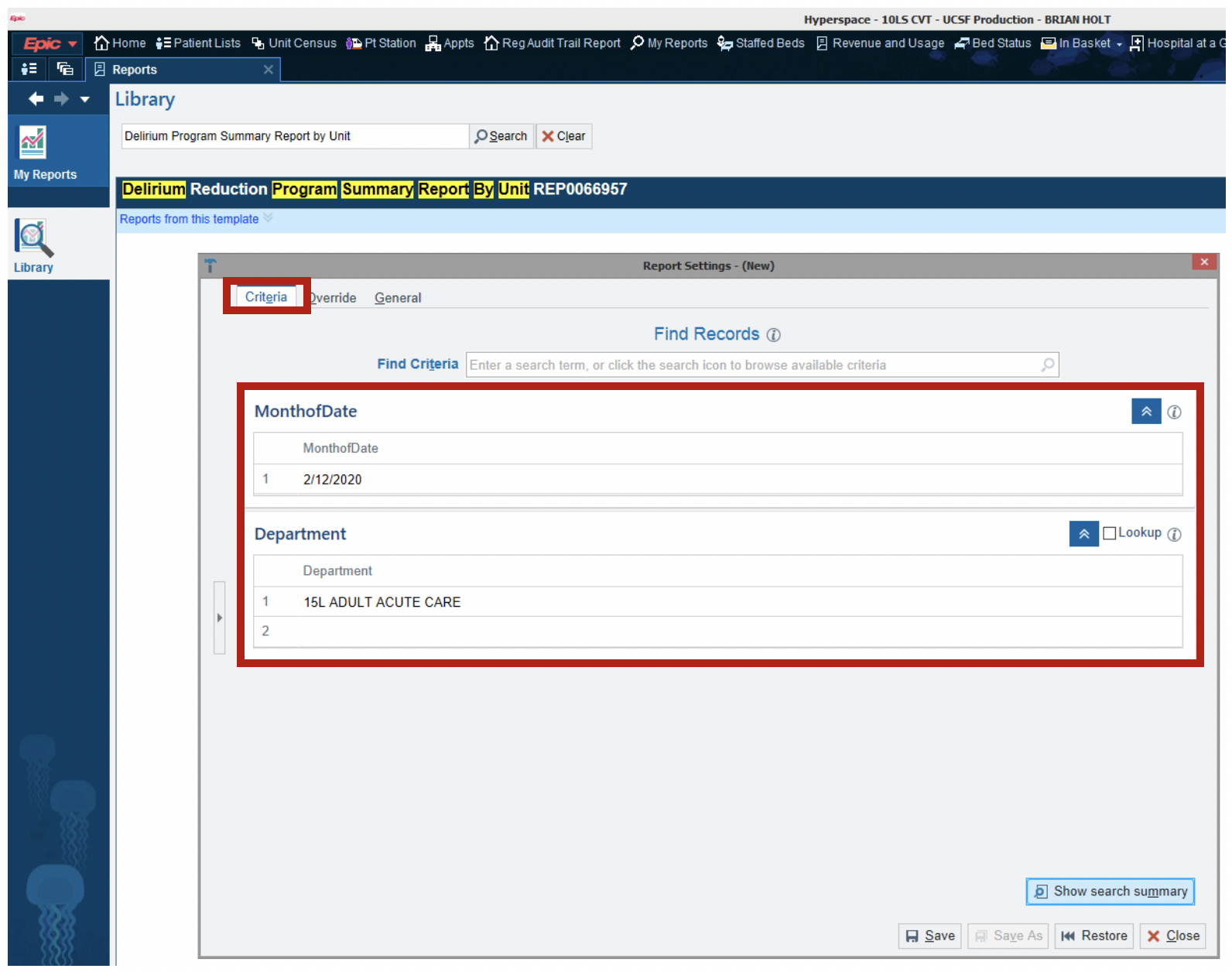Image resolution: width=1232 pixels, height=972 pixels.
Task: Open the Epic main menu dropdown
Action: tap(50, 44)
